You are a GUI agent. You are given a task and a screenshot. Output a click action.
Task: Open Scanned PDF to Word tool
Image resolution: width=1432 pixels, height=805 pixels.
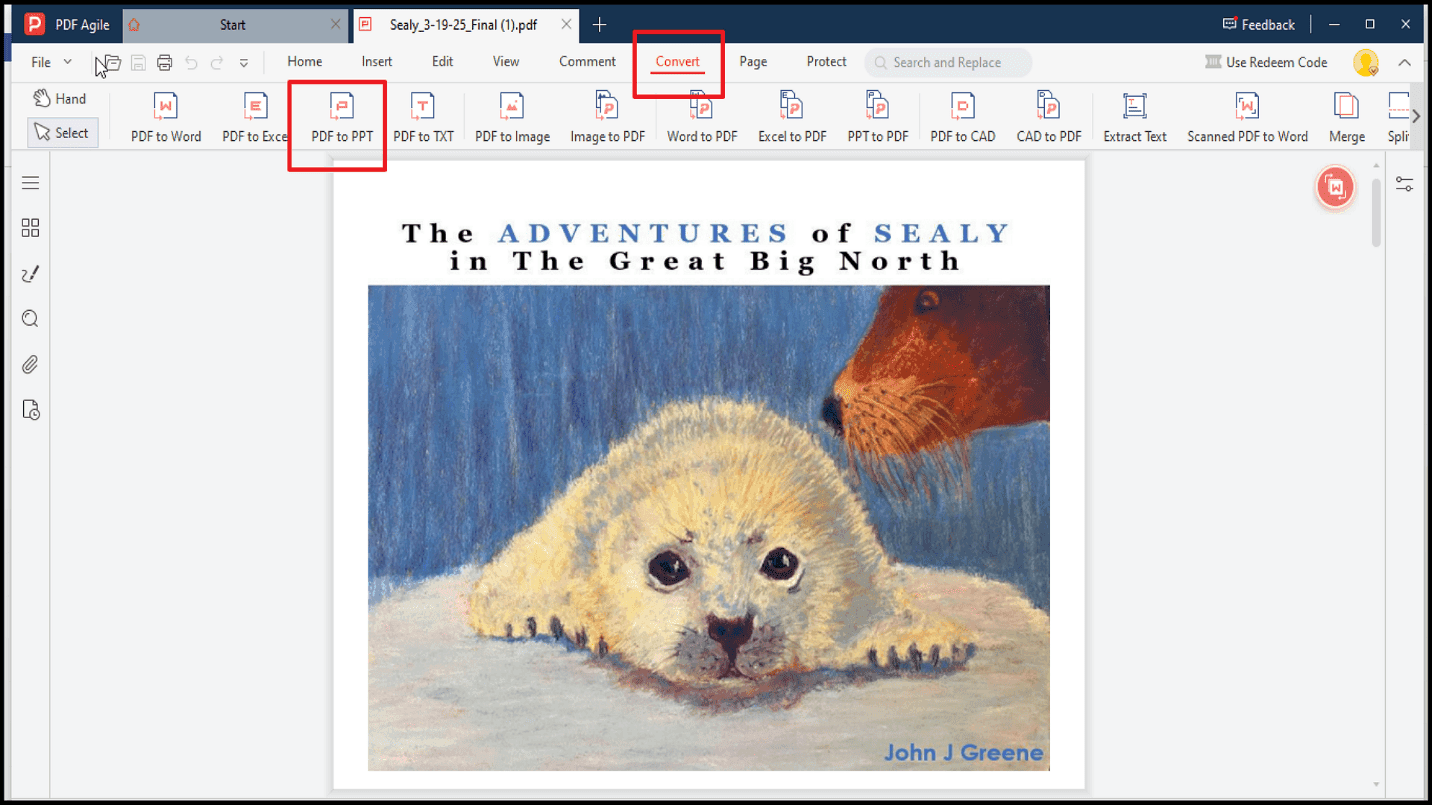(x=1247, y=117)
